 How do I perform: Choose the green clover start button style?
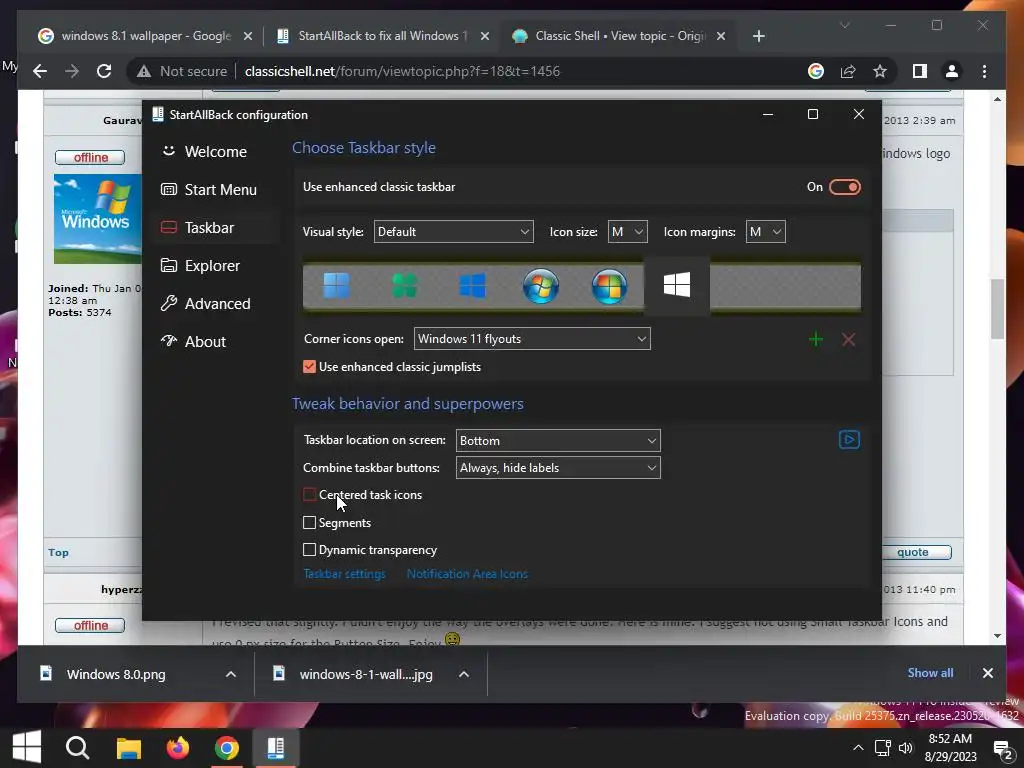pyautogui.click(x=404, y=286)
